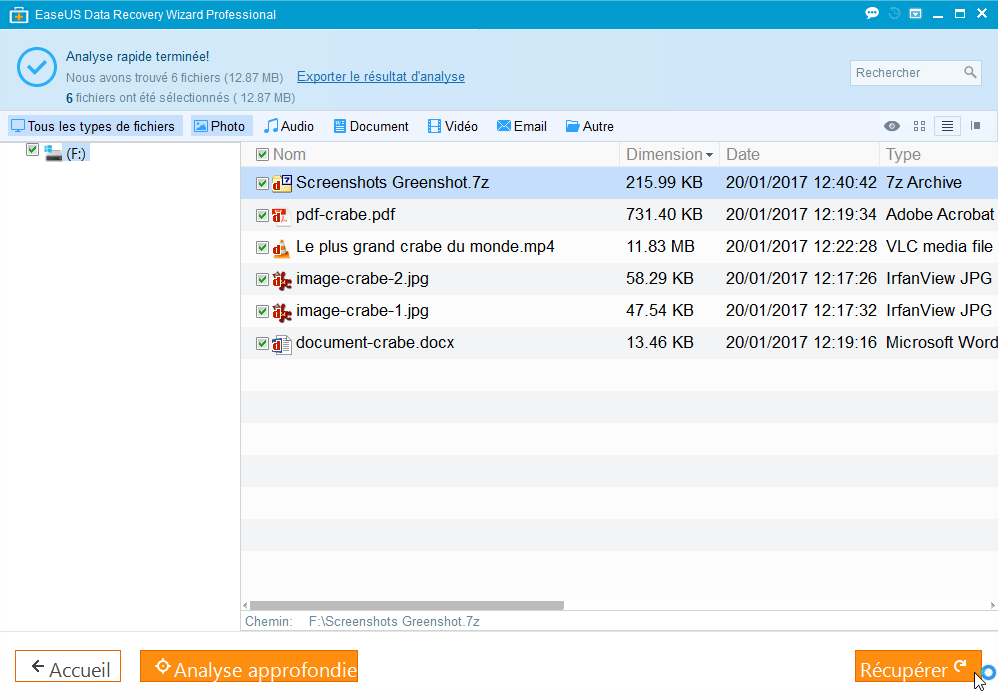
Task: Uncheck the pdf-crabe.pdf checkbox
Action: click(262, 216)
